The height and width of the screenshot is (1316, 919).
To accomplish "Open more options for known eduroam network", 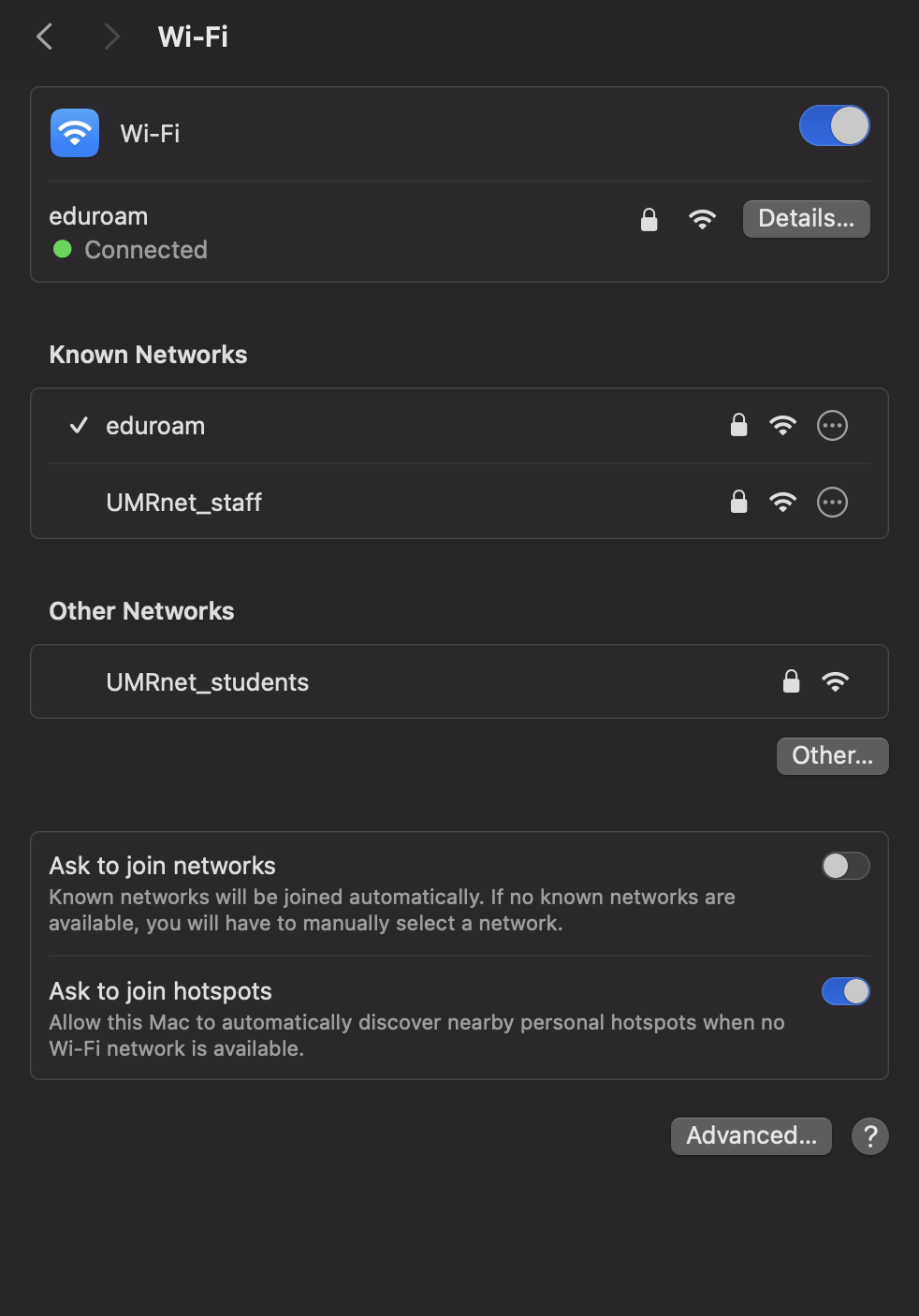I will (x=832, y=426).
